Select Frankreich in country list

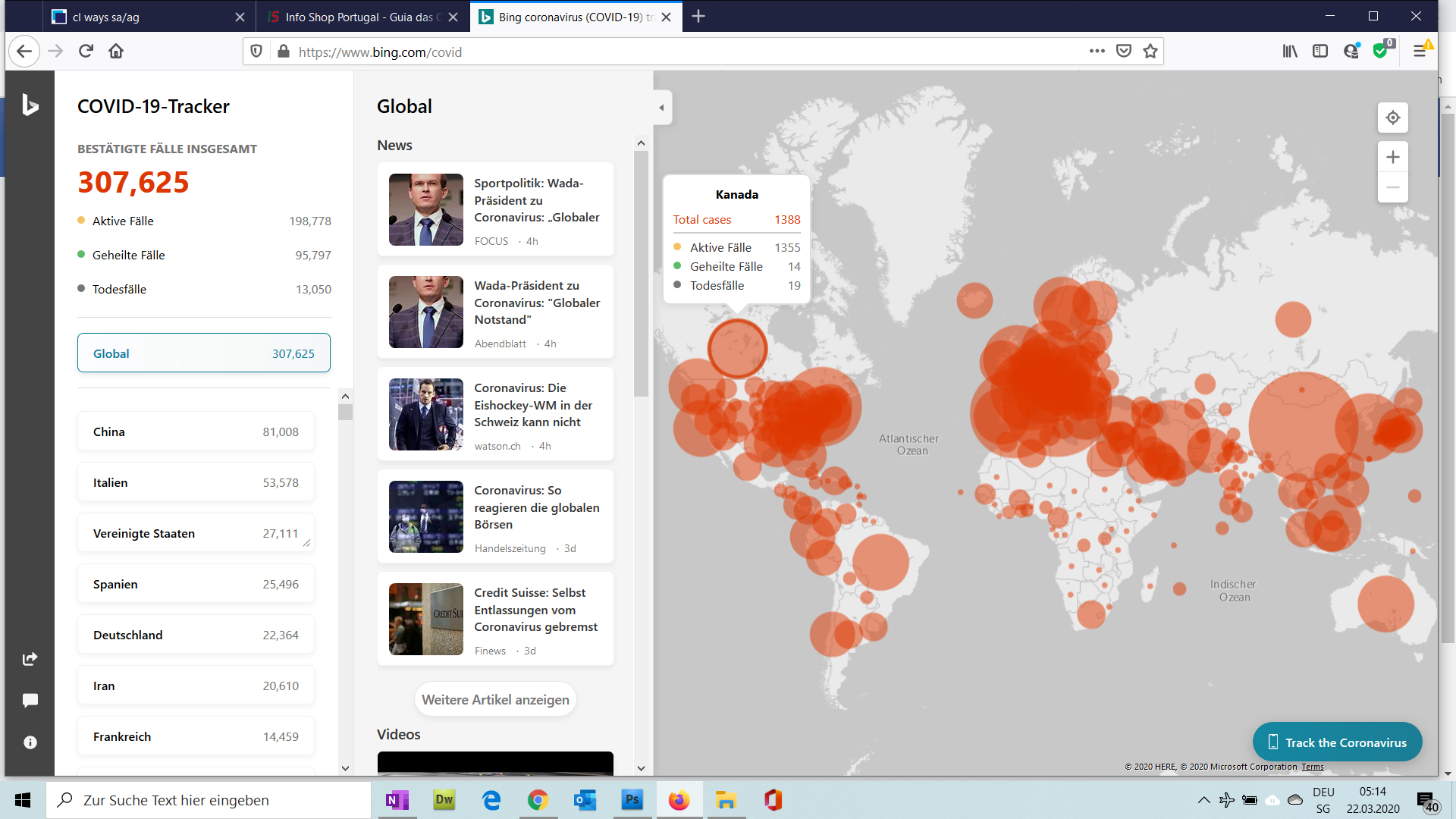[x=196, y=736]
